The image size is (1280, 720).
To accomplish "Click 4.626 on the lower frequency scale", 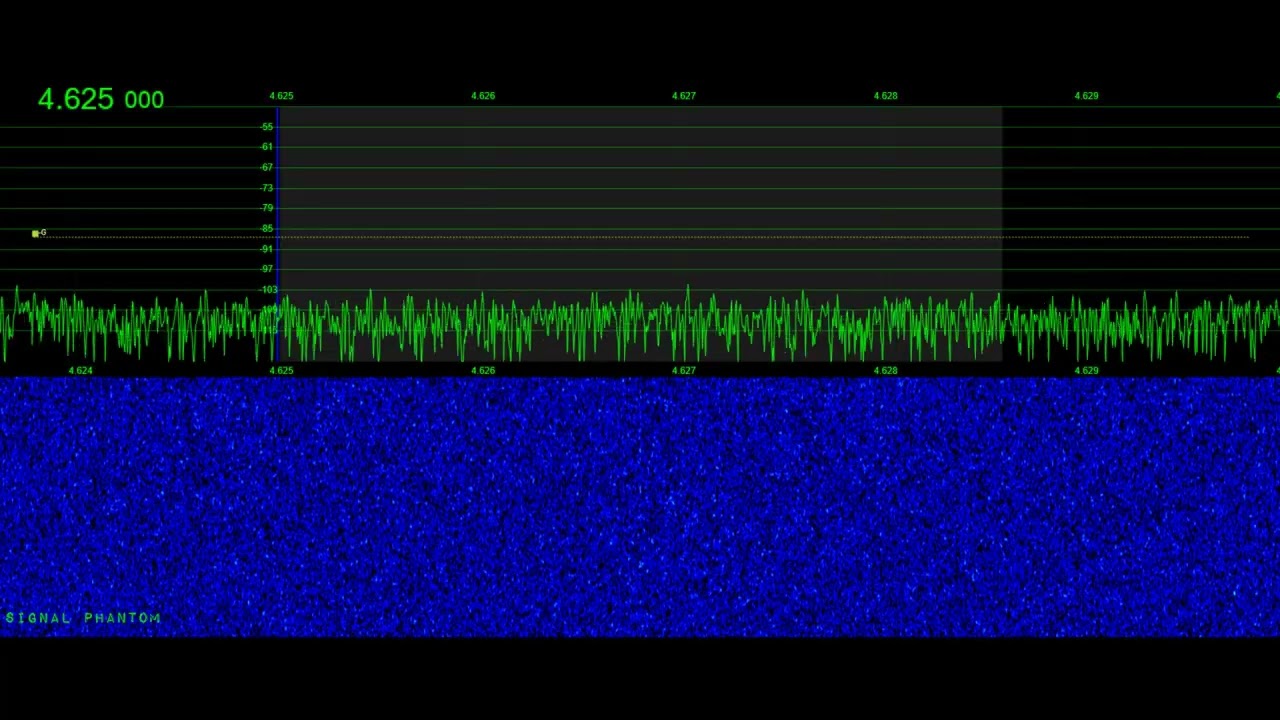I will (483, 370).
